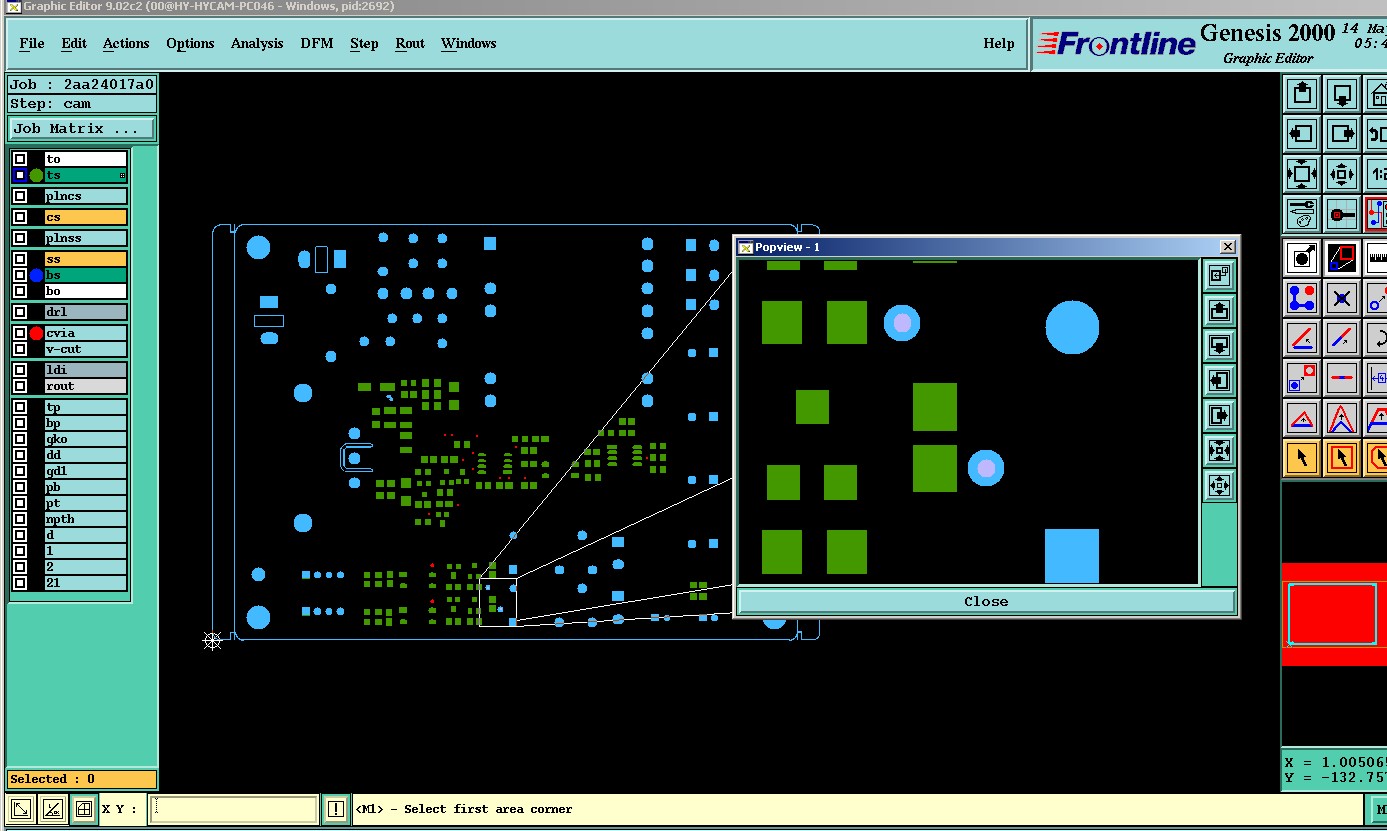
Task: Select the ruler measurement tool
Action: pyautogui.click(x=1376, y=258)
